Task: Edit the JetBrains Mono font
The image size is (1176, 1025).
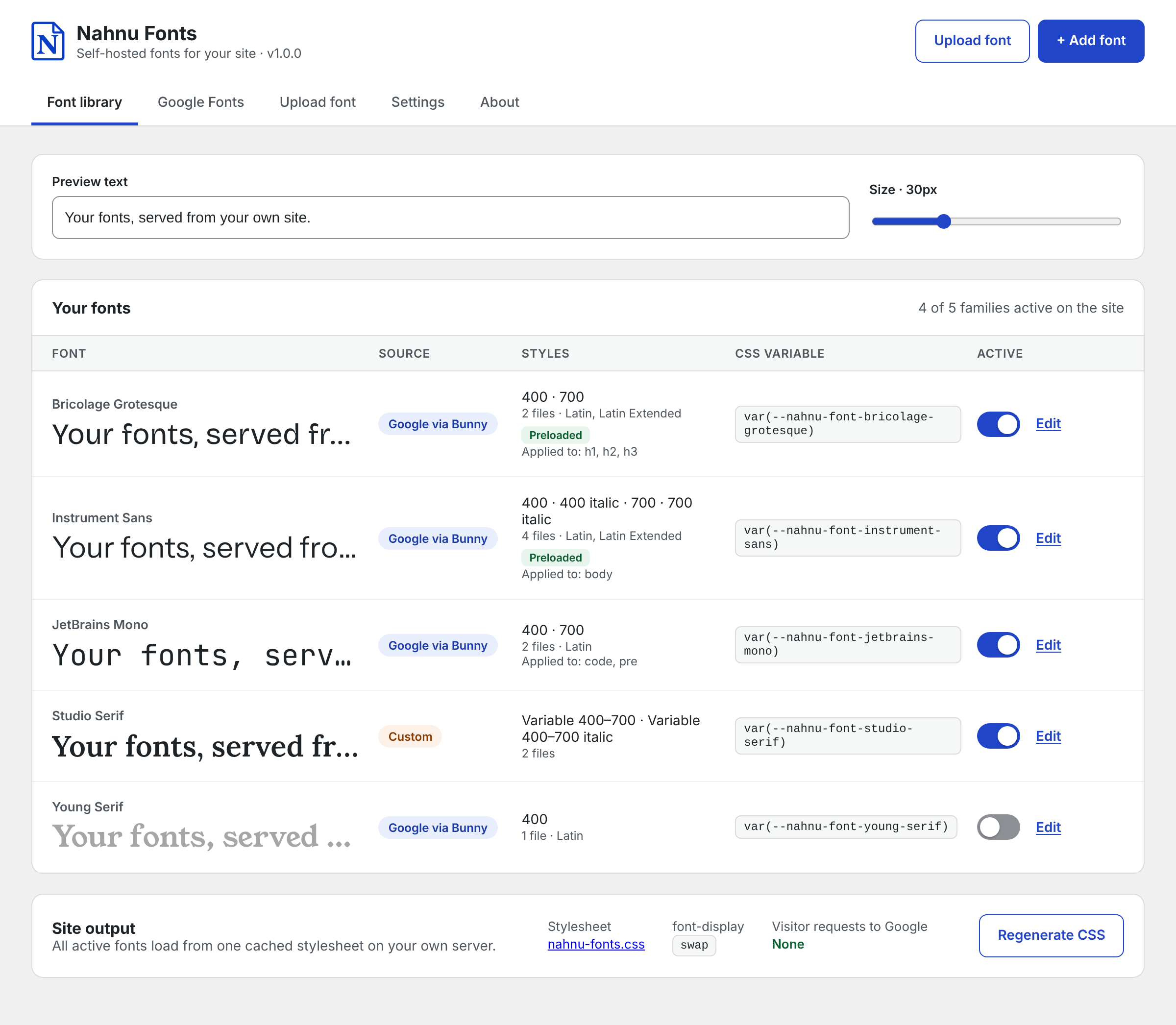Action: (1048, 645)
